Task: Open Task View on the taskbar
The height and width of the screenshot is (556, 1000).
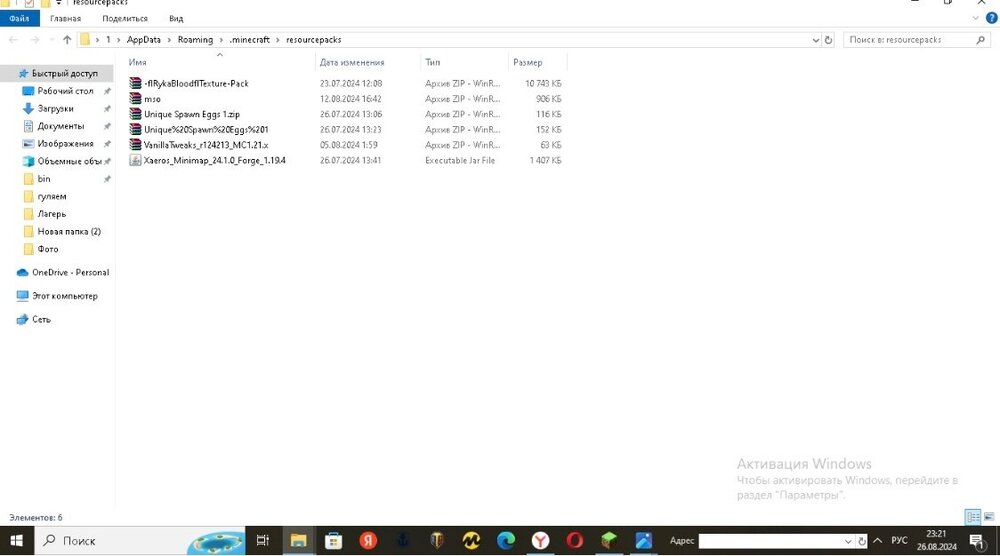Action: (262, 541)
